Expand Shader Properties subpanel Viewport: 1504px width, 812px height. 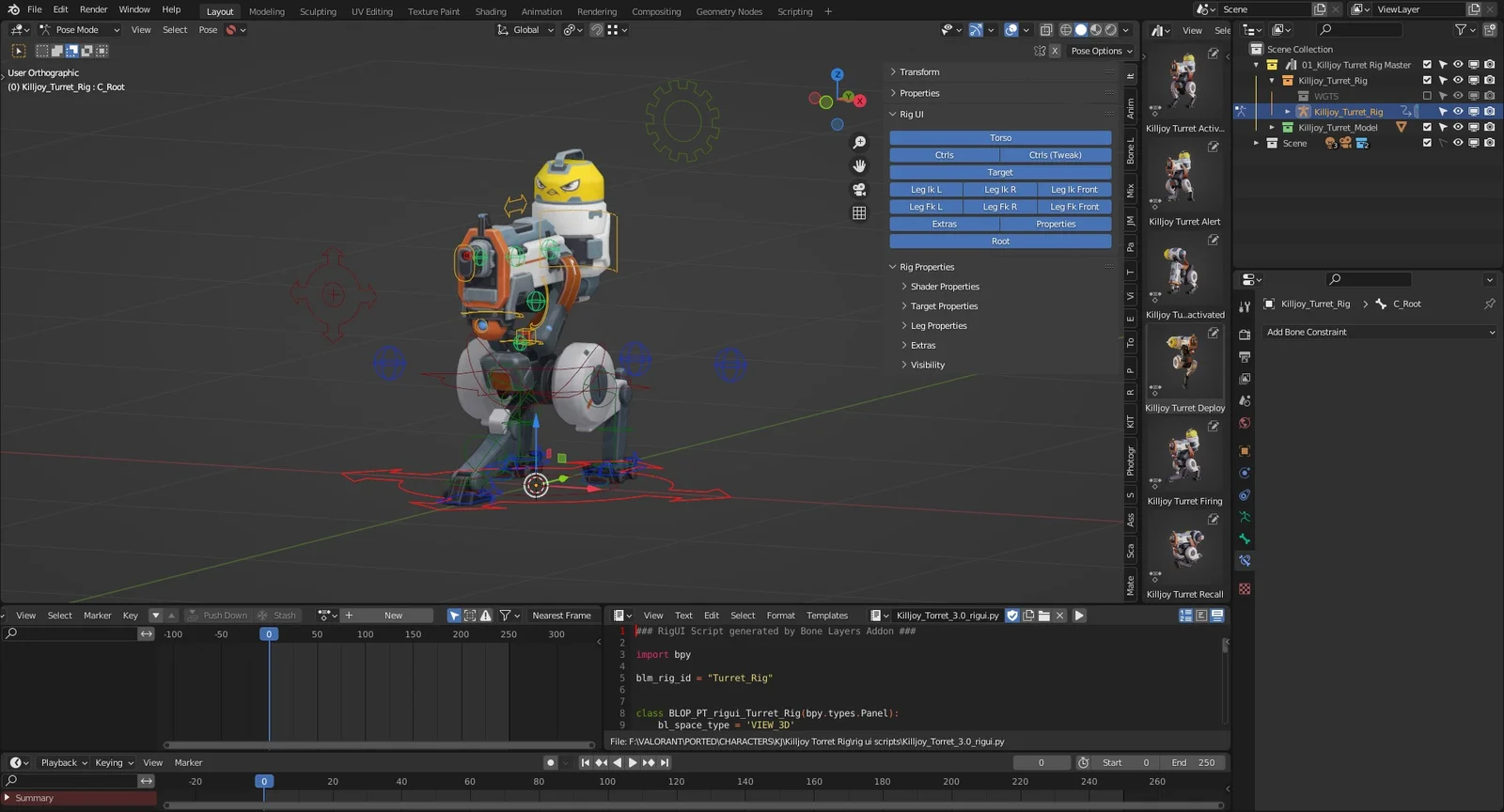click(945, 287)
